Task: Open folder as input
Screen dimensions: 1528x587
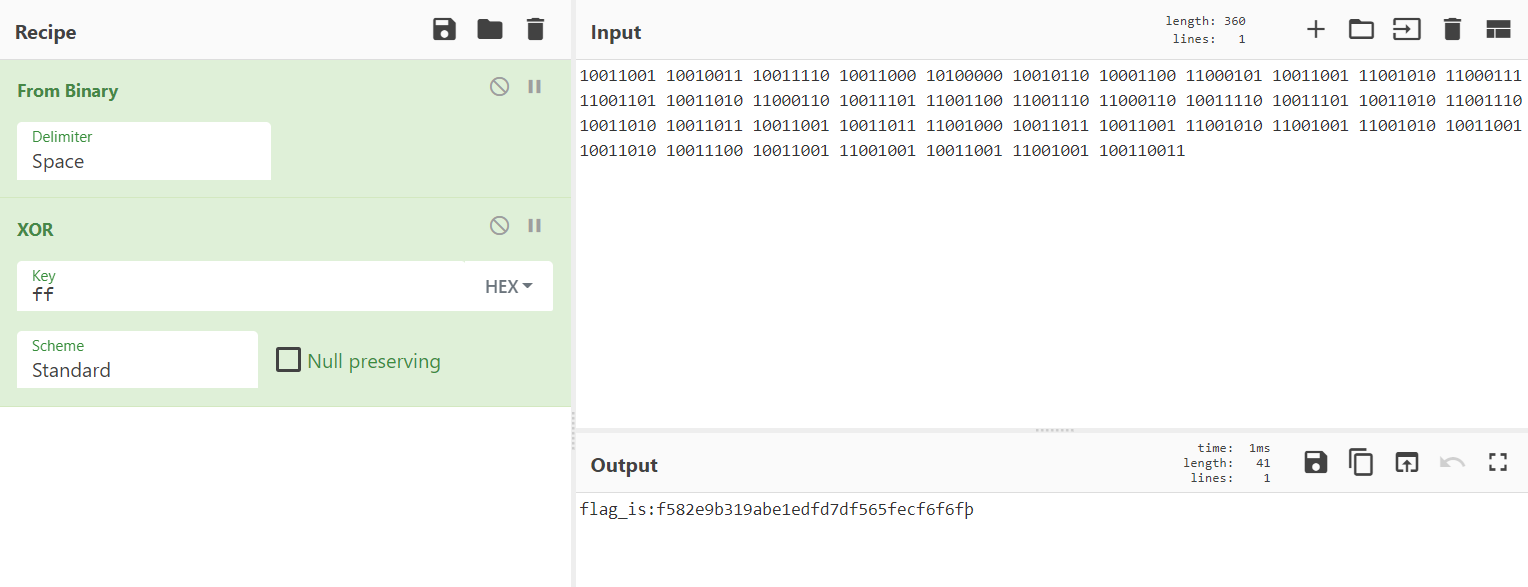Action: (x=1361, y=30)
